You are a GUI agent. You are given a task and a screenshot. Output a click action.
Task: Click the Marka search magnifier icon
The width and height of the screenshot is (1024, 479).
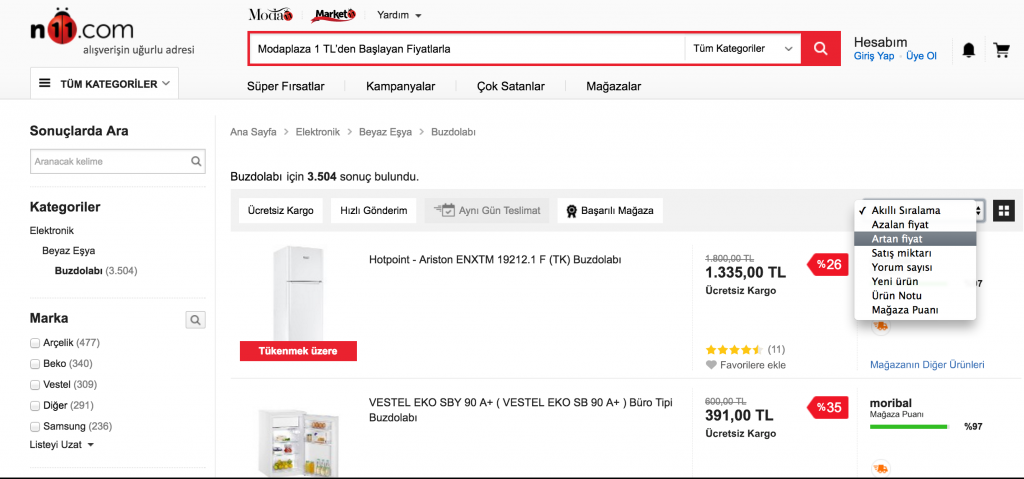click(x=195, y=320)
